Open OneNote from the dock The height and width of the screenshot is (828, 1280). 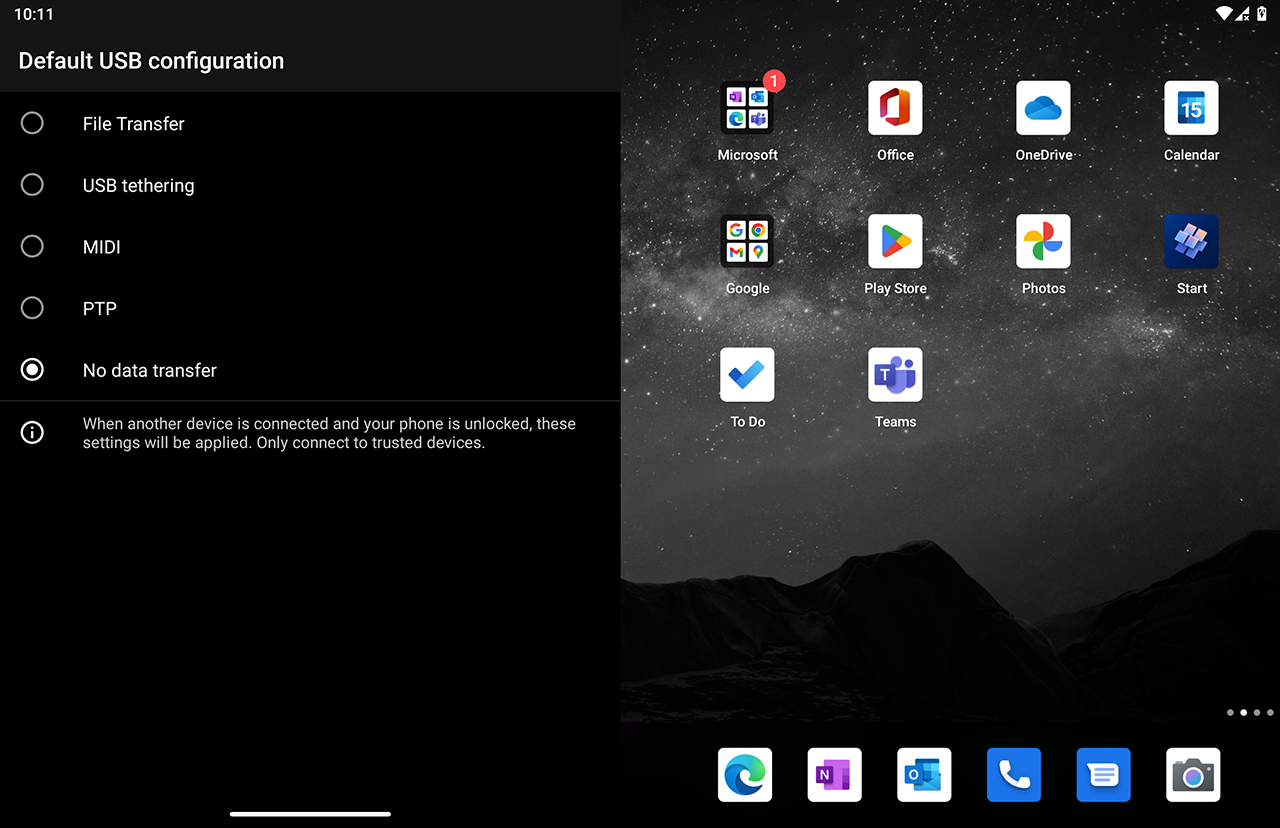point(835,775)
